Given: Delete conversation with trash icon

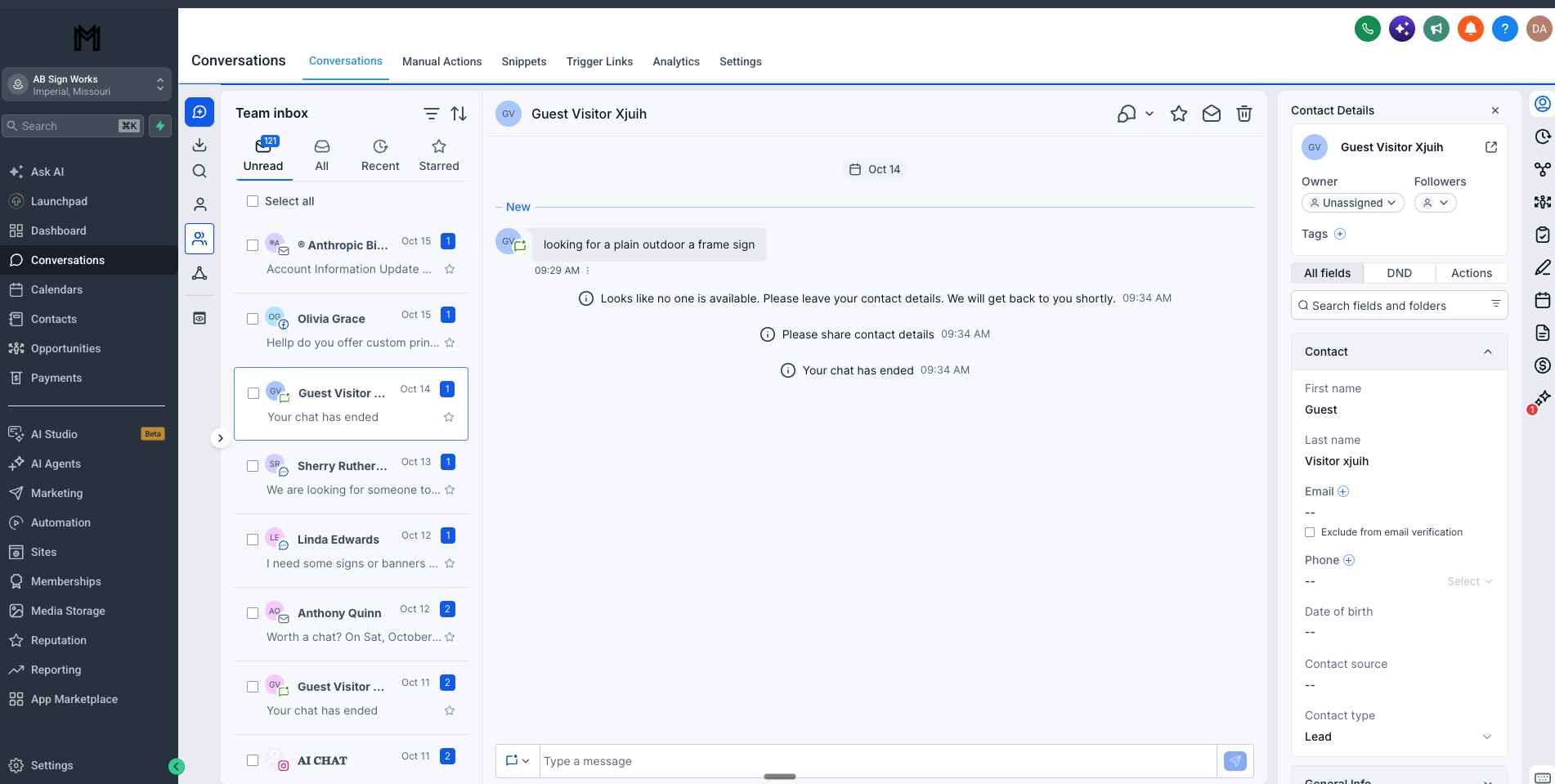Looking at the screenshot, I should (x=1244, y=114).
